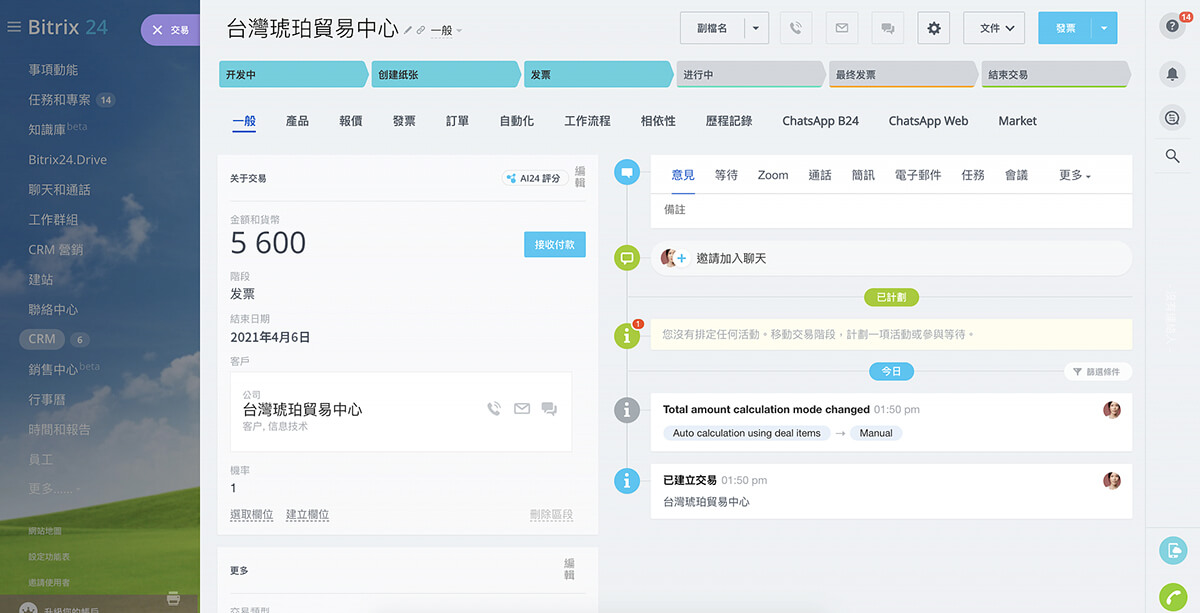Set deal stage to 最终发票
Viewport: 1200px width, 613px height.
(904, 74)
